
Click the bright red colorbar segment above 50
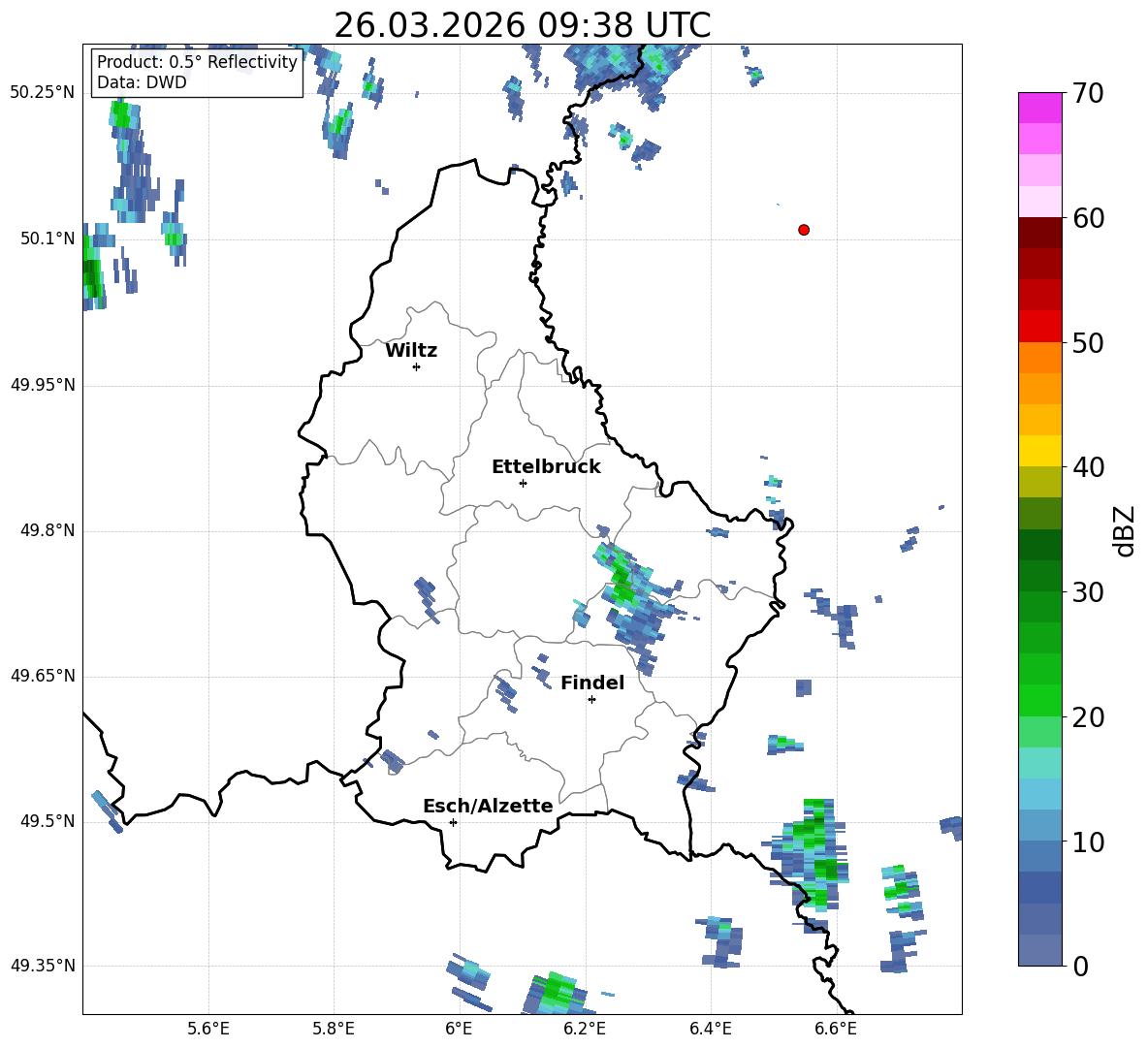pyautogui.click(x=1039, y=327)
